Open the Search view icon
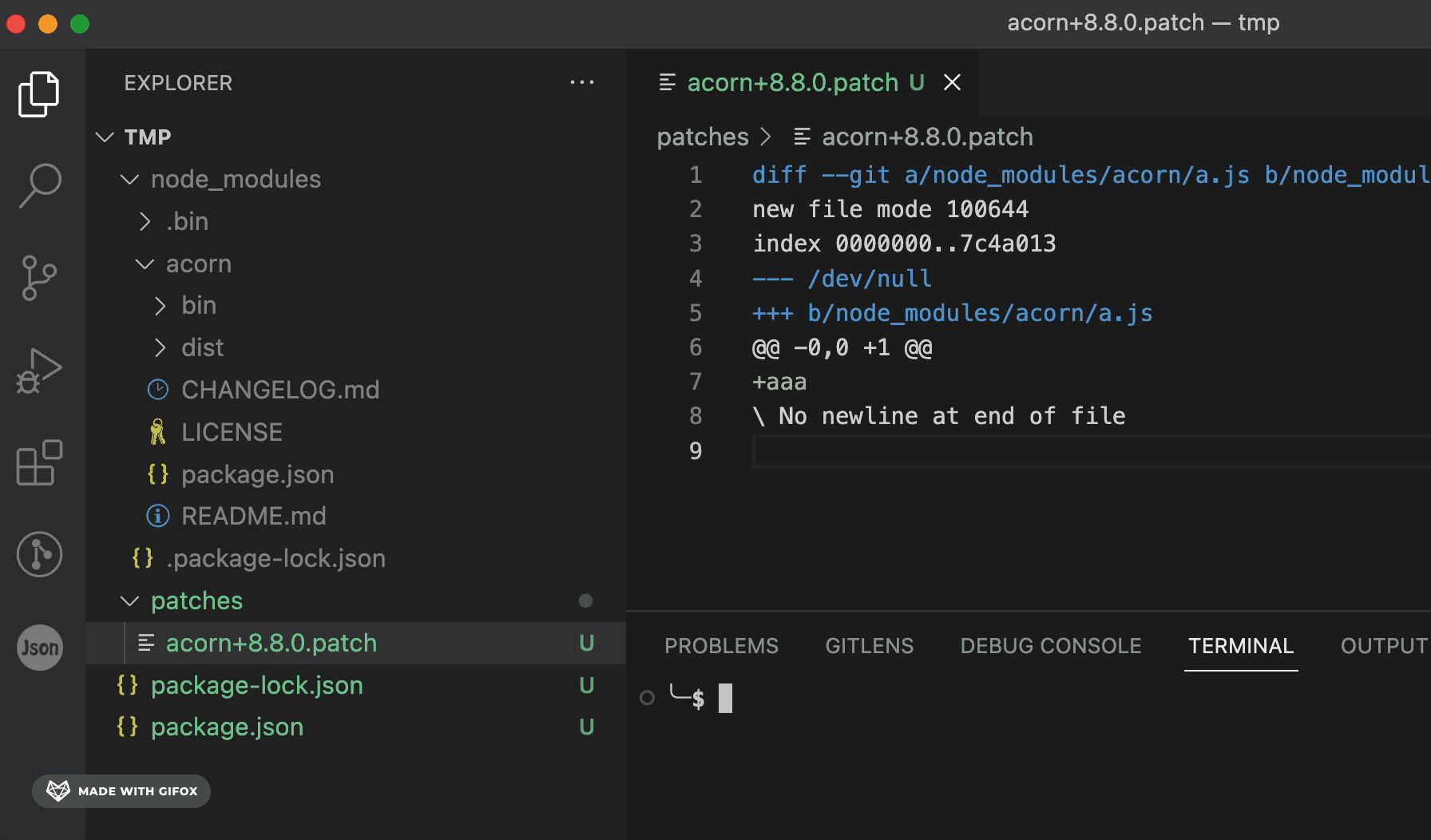Screen dimensions: 1431x840 pos(39,185)
